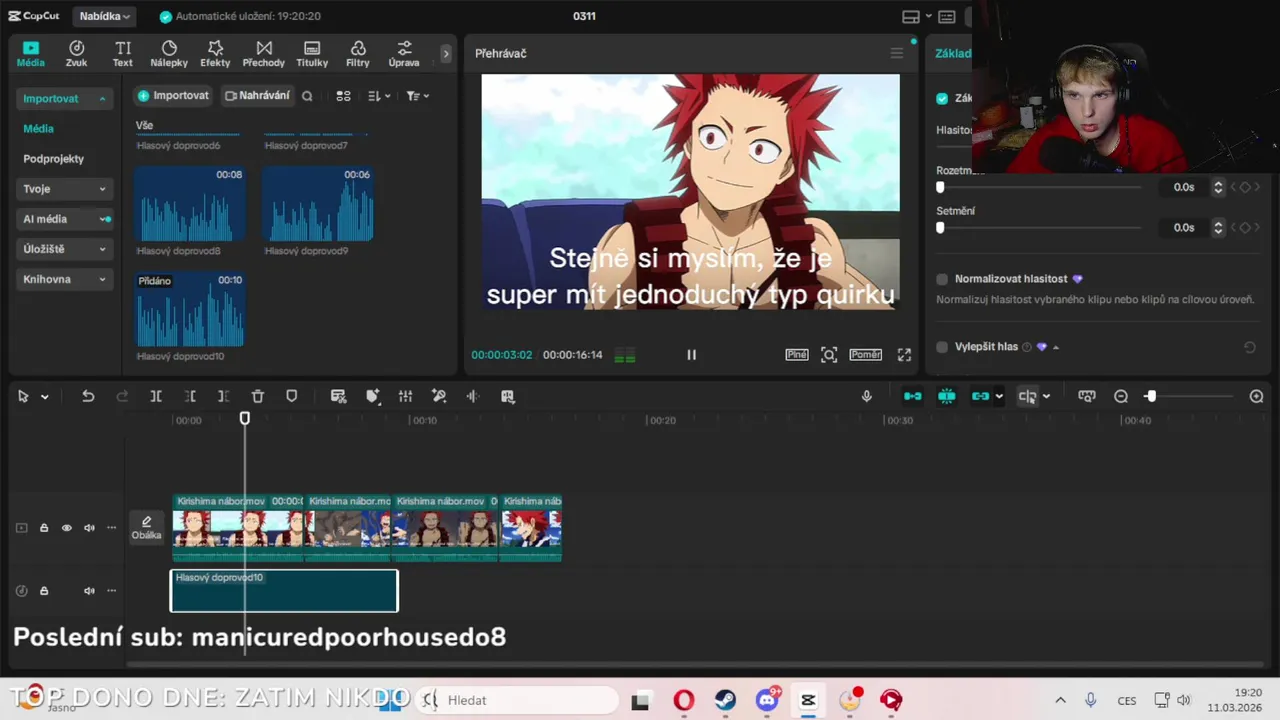Record voiceover with microphone icon
This screenshot has width=1280, height=720.
click(x=867, y=397)
